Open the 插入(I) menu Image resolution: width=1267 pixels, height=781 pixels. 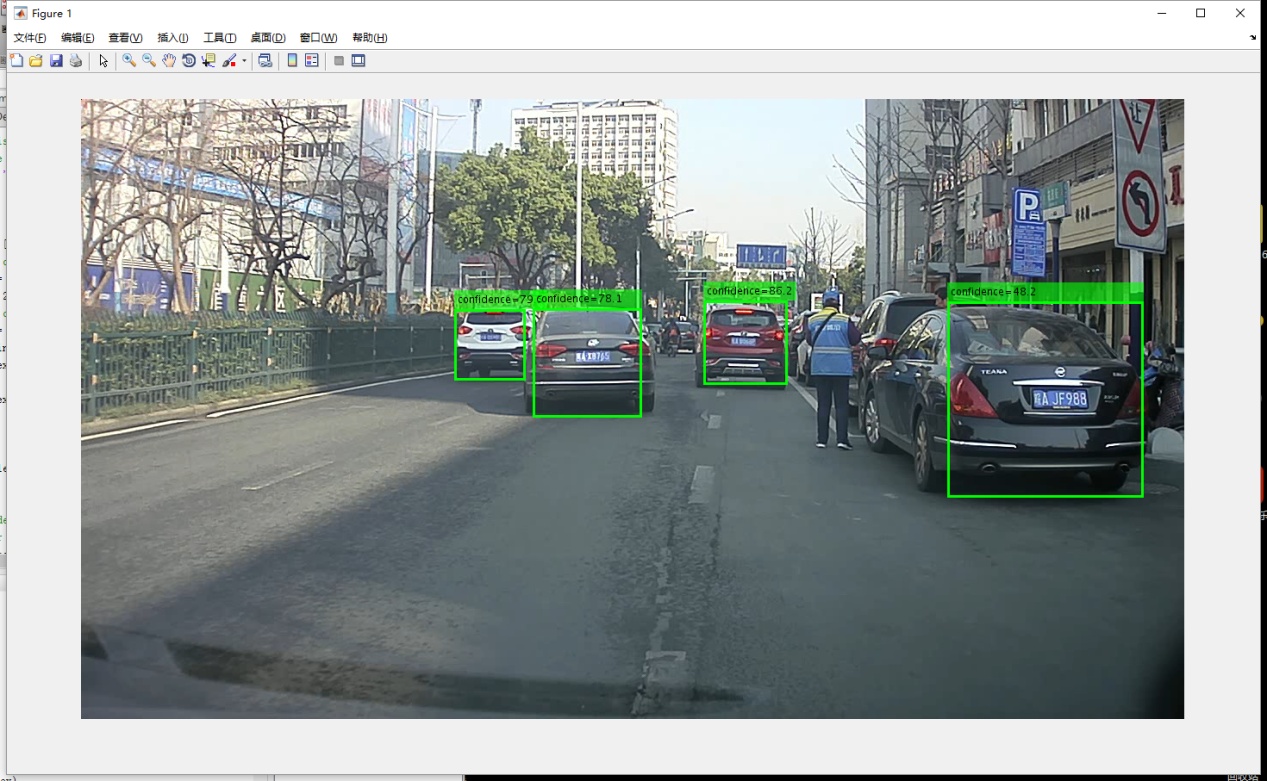(x=173, y=38)
